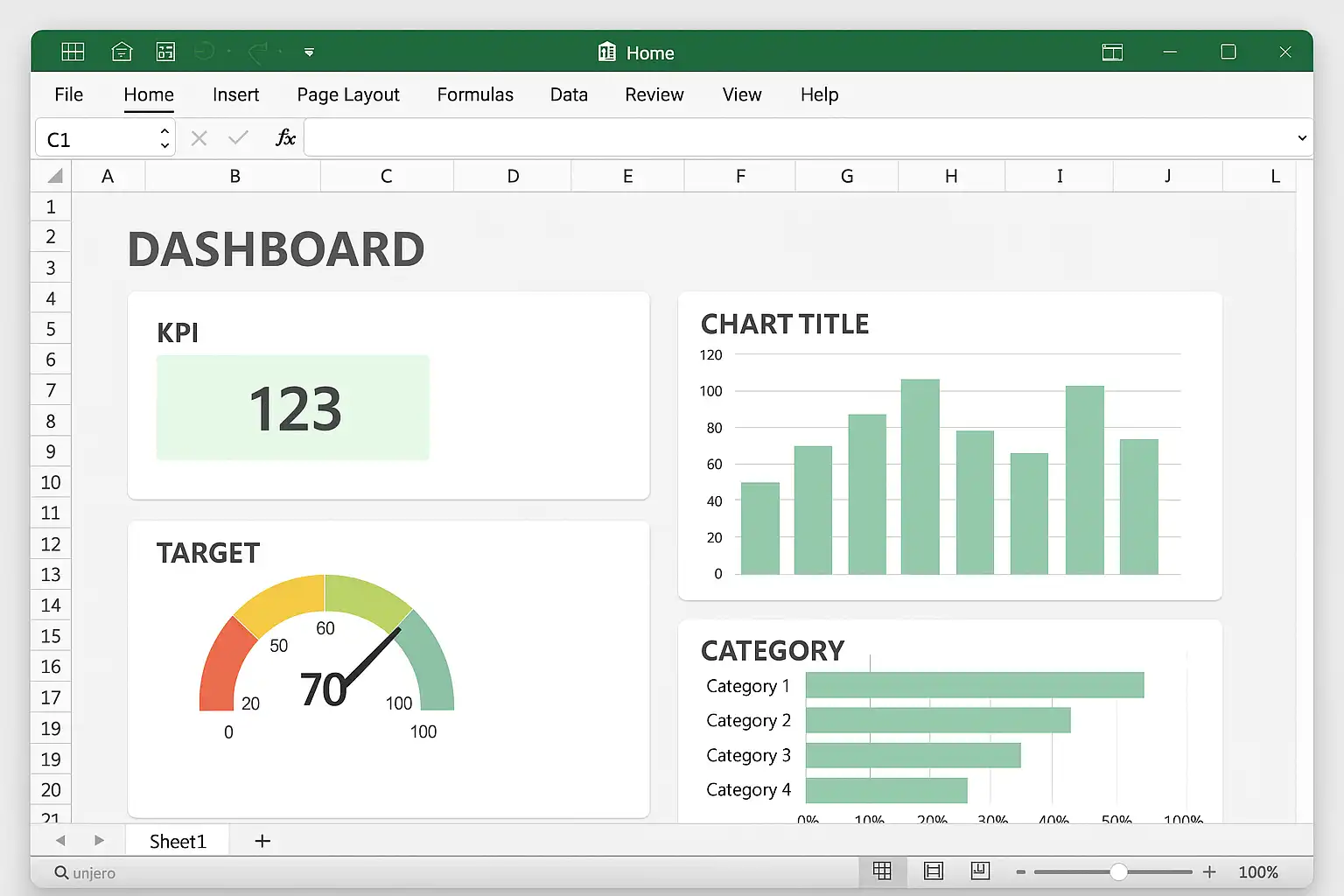1344x896 pixels.
Task: Switch to Page Break Preview button
Action: [980, 871]
